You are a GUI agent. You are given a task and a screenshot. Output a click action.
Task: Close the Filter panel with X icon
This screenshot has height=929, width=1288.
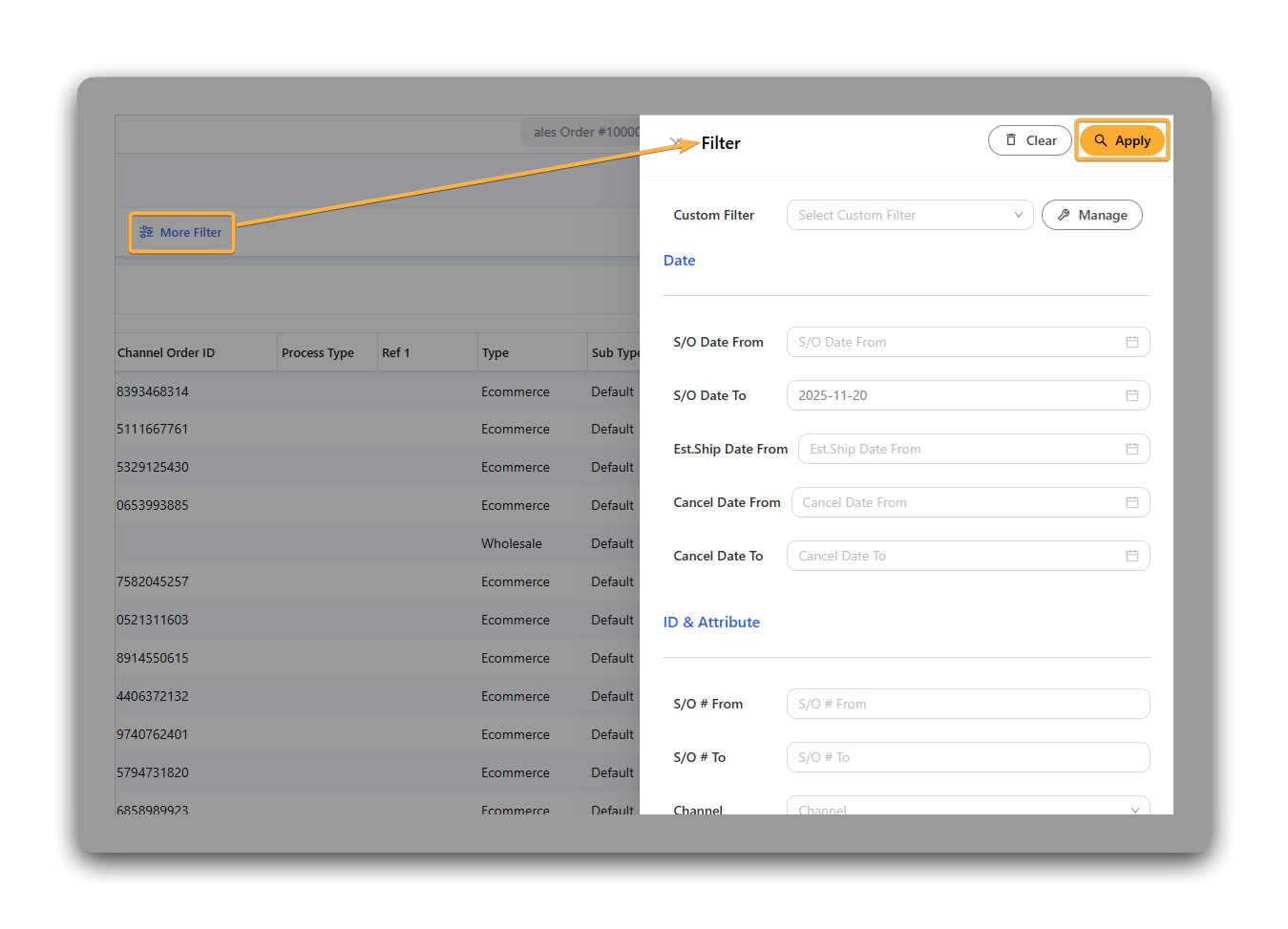pos(676,142)
